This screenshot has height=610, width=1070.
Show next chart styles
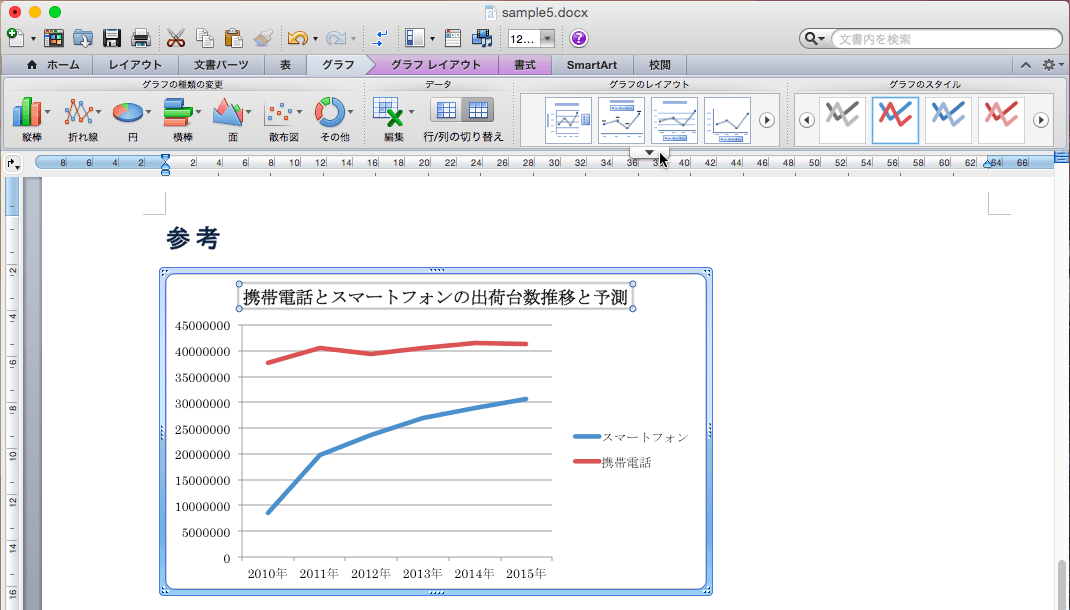[x=1041, y=120]
